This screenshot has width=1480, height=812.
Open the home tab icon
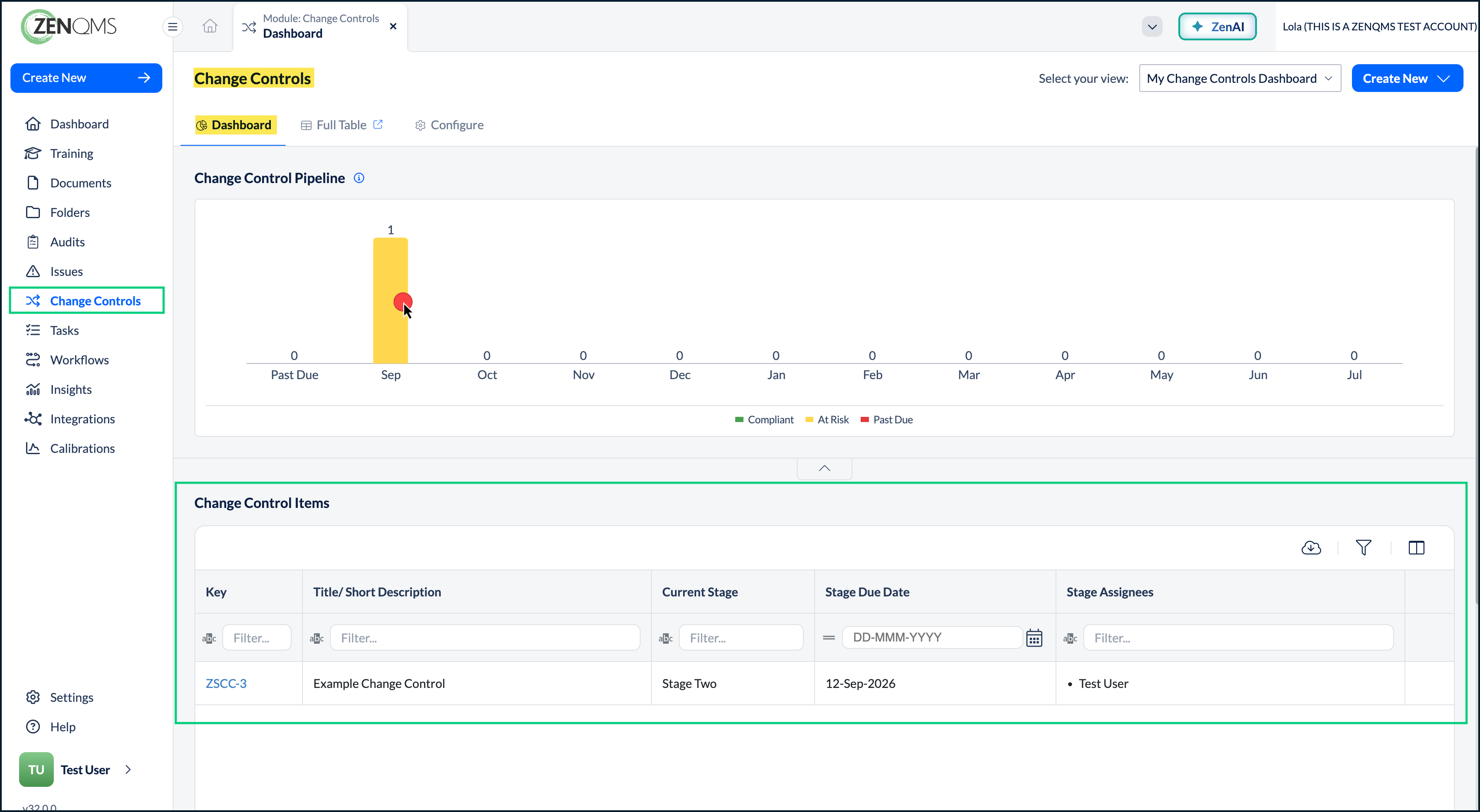[210, 26]
